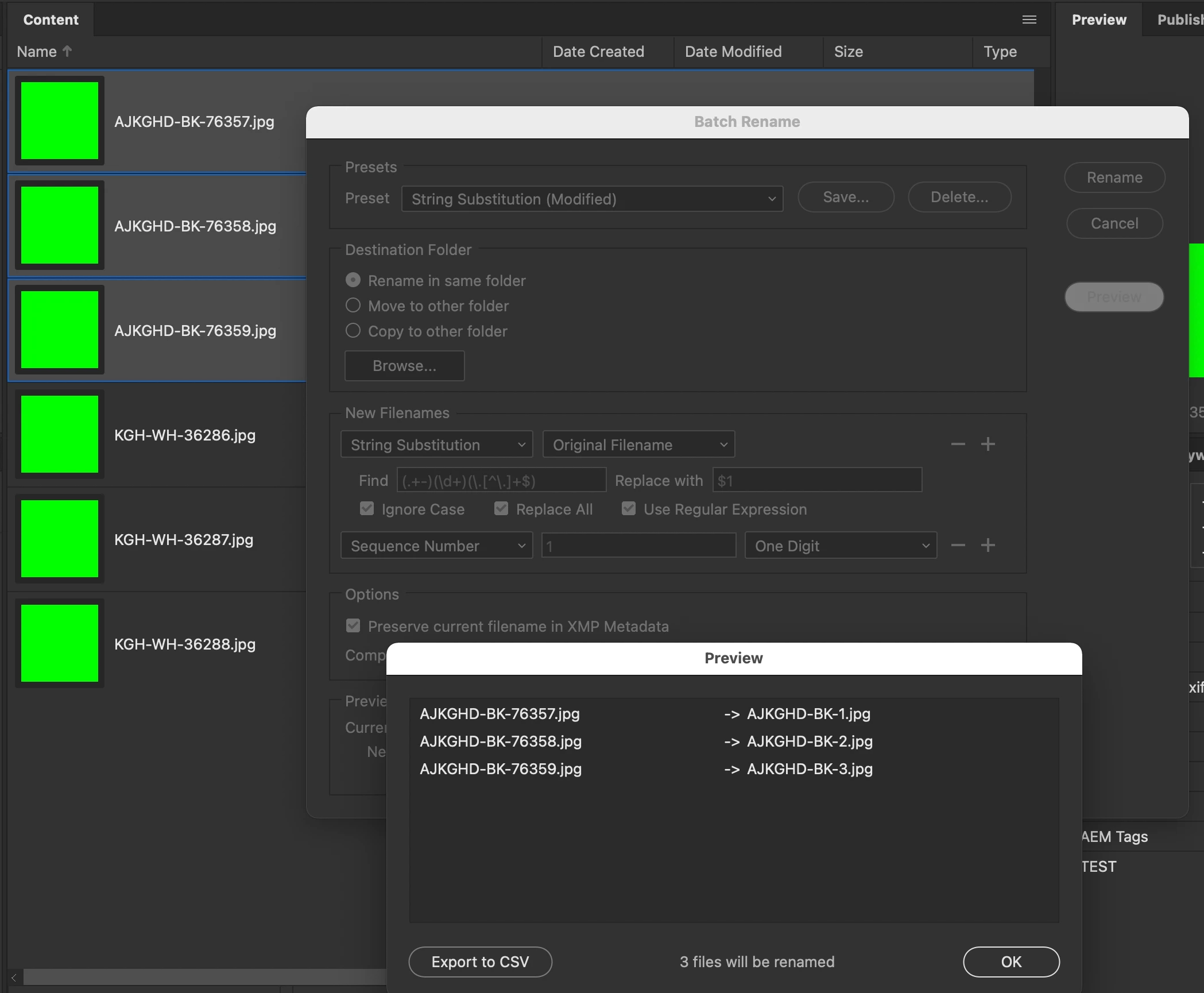Toggle the Ignore Case checkbox
The height and width of the screenshot is (993, 1204).
[367, 509]
